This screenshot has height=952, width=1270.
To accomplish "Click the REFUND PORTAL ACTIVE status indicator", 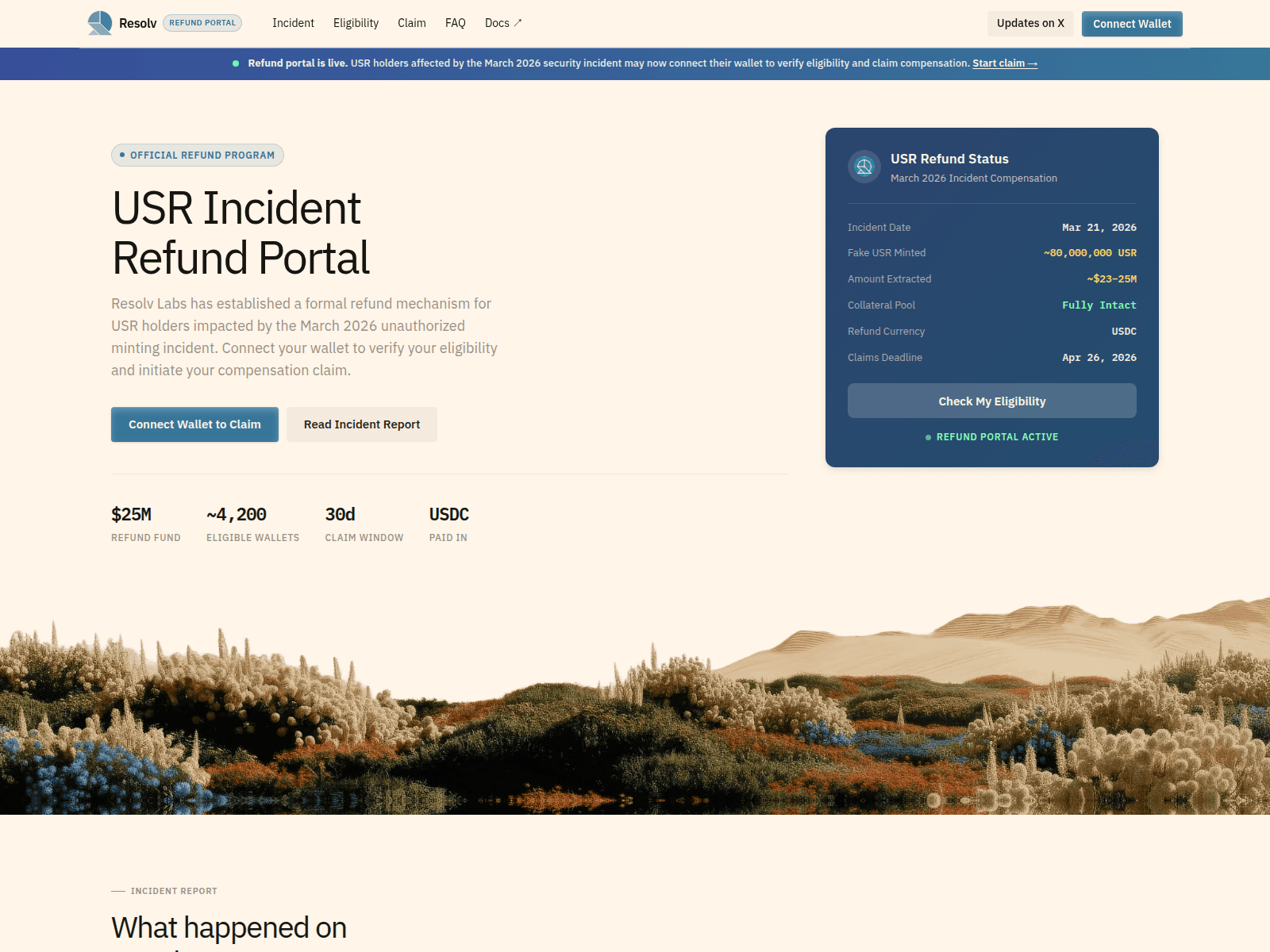I will (991, 436).
